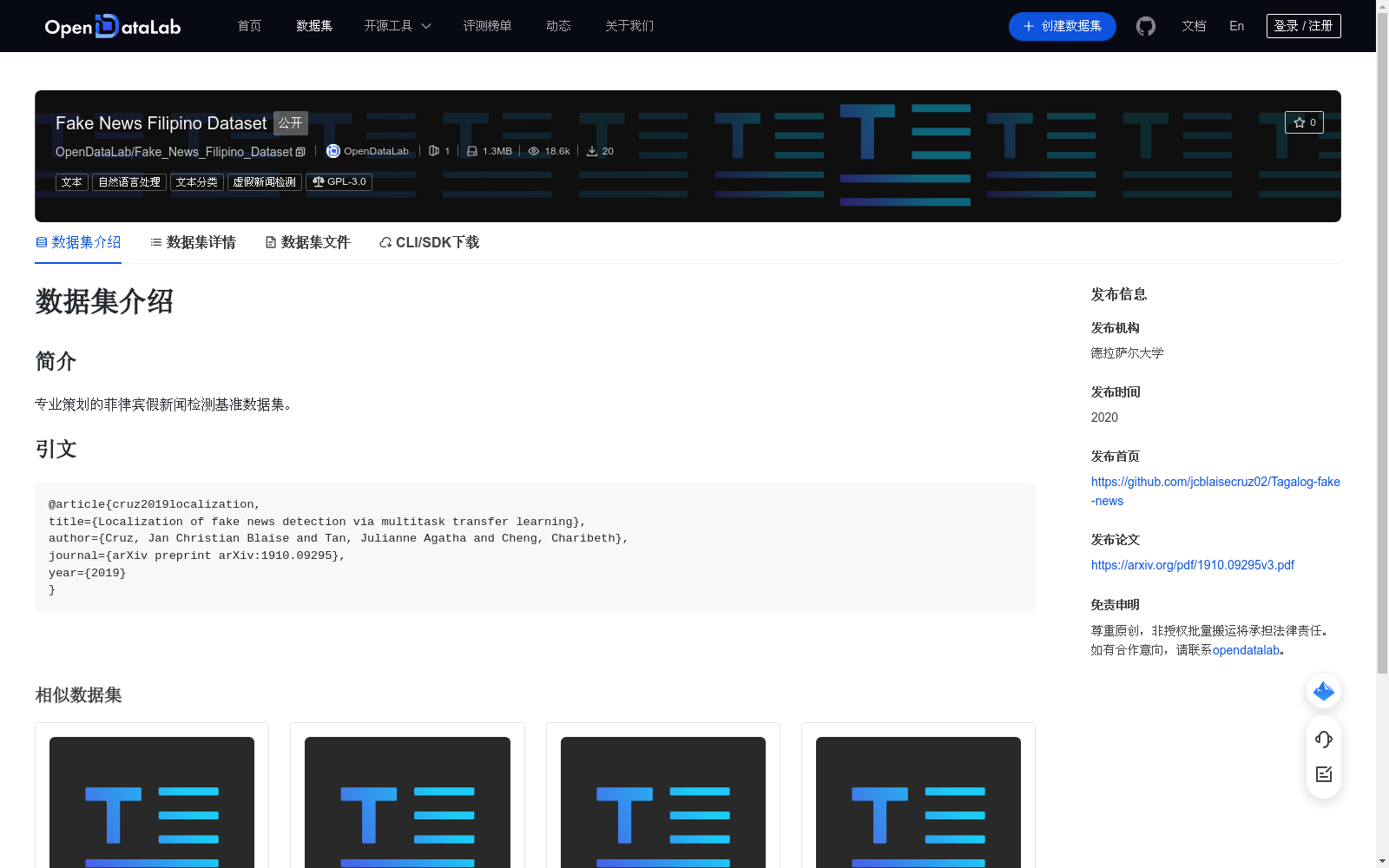Click the star rating toggle showing 0
1389x868 pixels.
click(1304, 122)
